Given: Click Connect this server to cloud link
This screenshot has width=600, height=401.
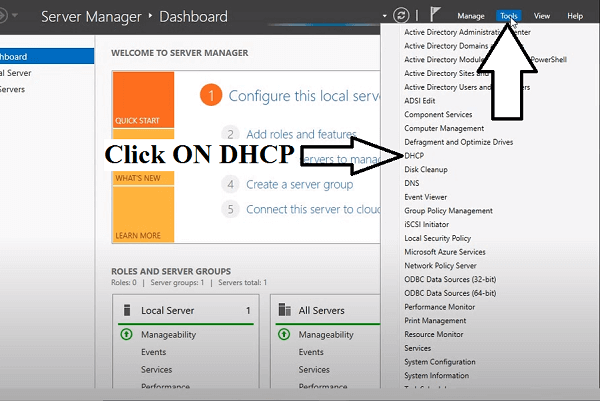Looking at the screenshot, I should (x=313, y=209).
